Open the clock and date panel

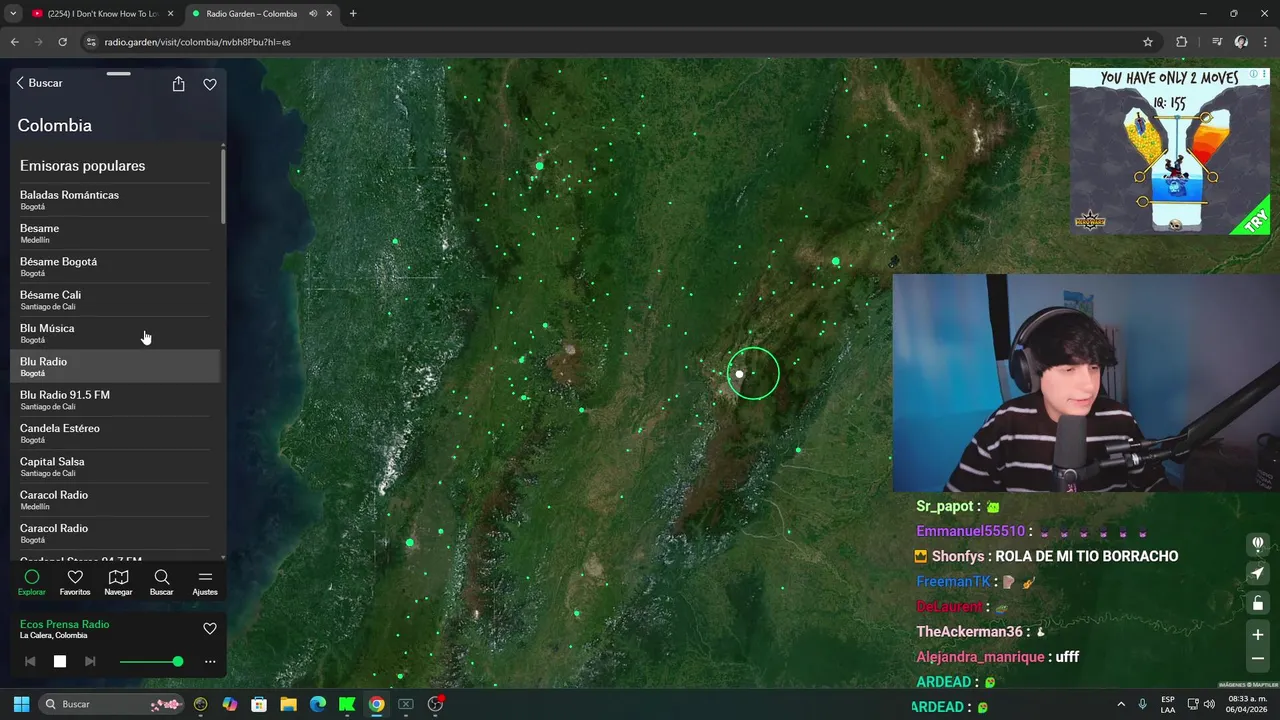point(1247,704)
